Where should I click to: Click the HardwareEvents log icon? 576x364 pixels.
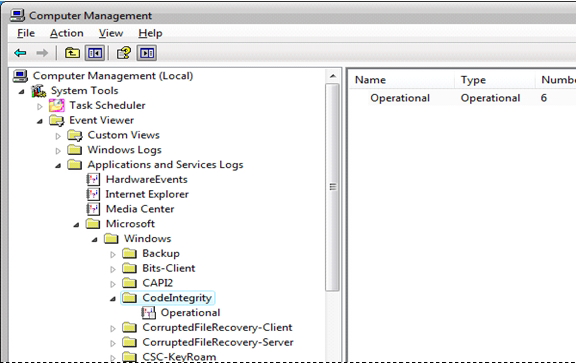[93, 180]
